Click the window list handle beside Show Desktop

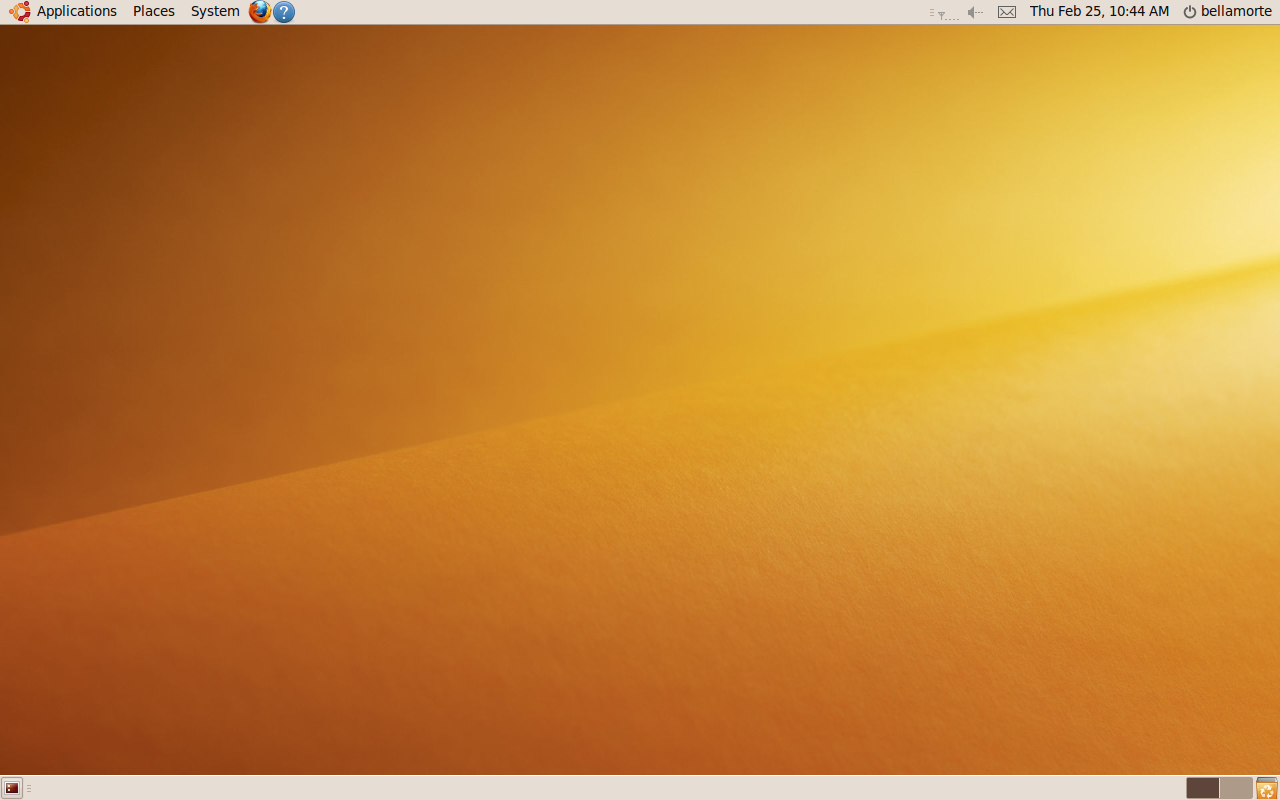29,788
